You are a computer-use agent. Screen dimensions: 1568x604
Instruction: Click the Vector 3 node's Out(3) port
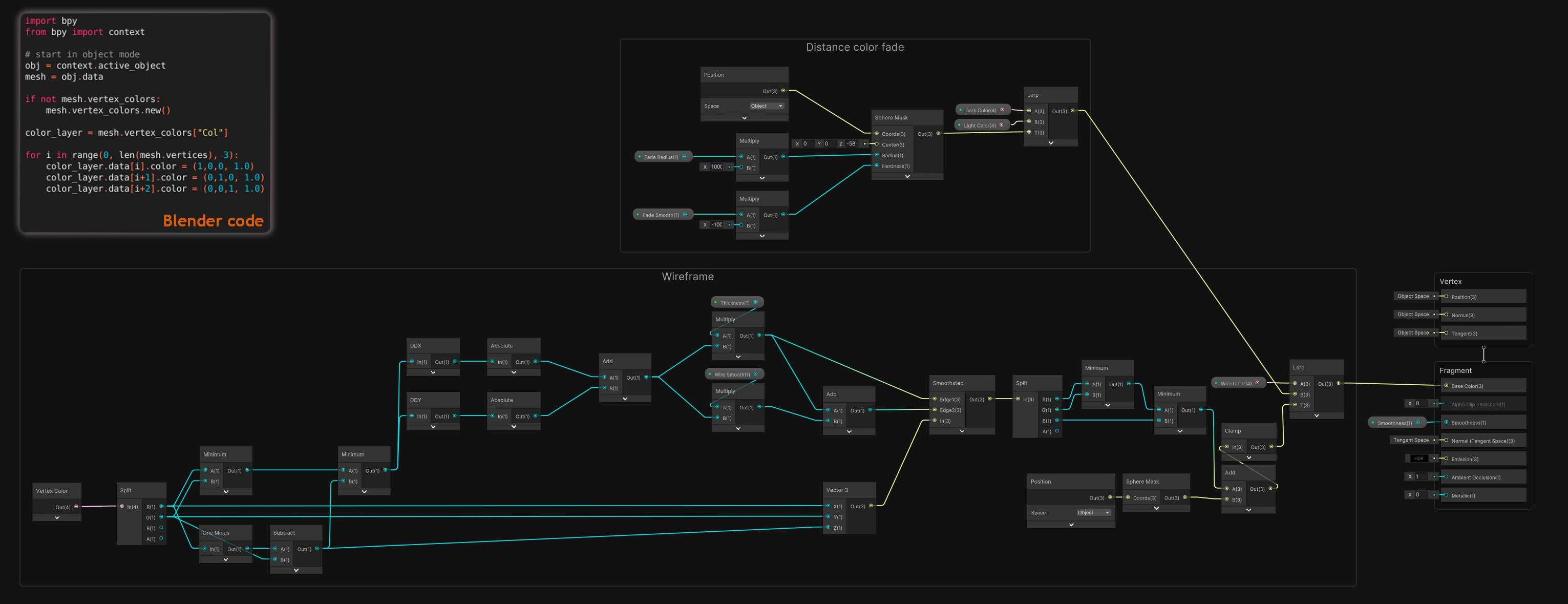(x=871, y=506)
